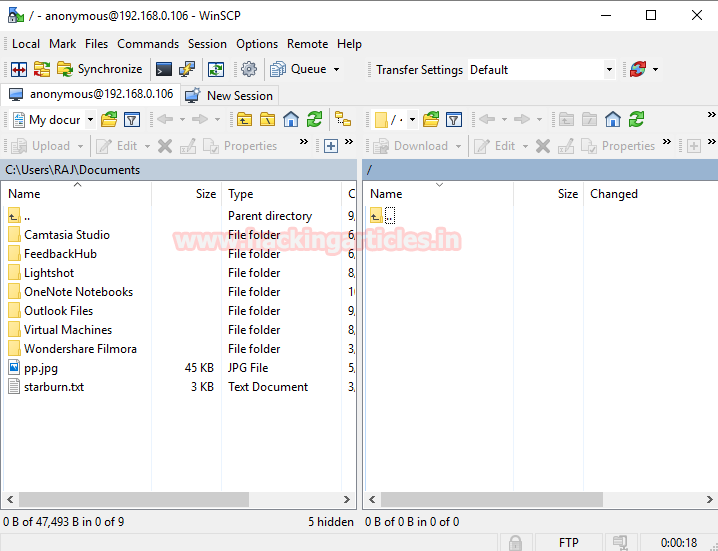Open the Local menu
This screenshot has height=551, width=718.
pos(26,44)
